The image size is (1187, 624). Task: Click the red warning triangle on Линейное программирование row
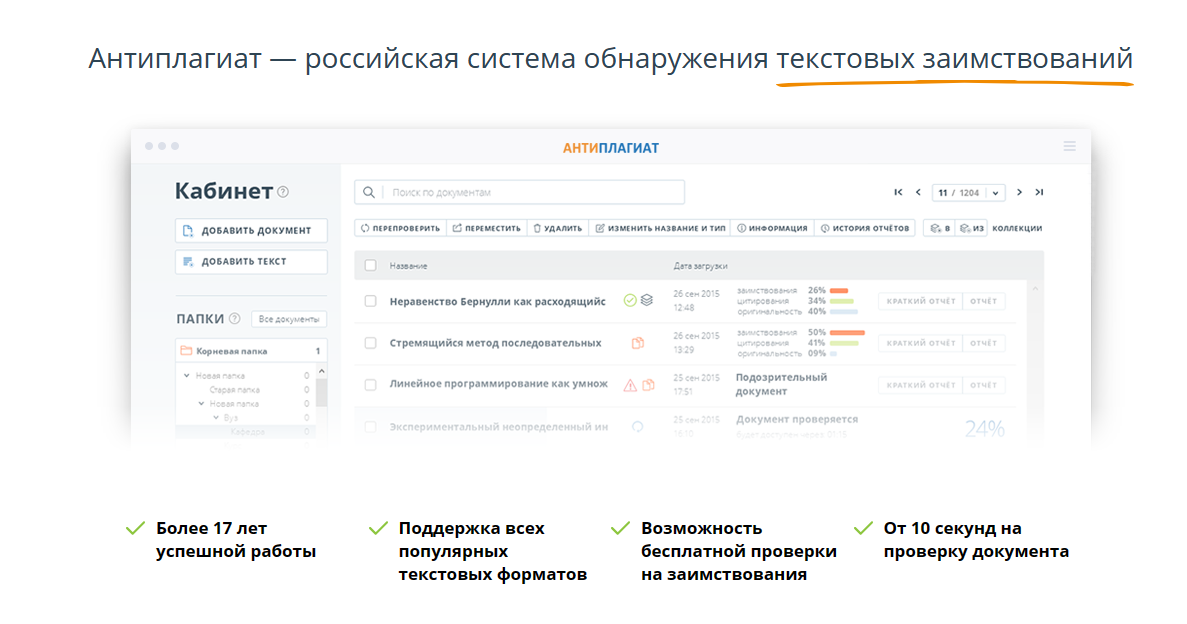[x=630, y=385]
